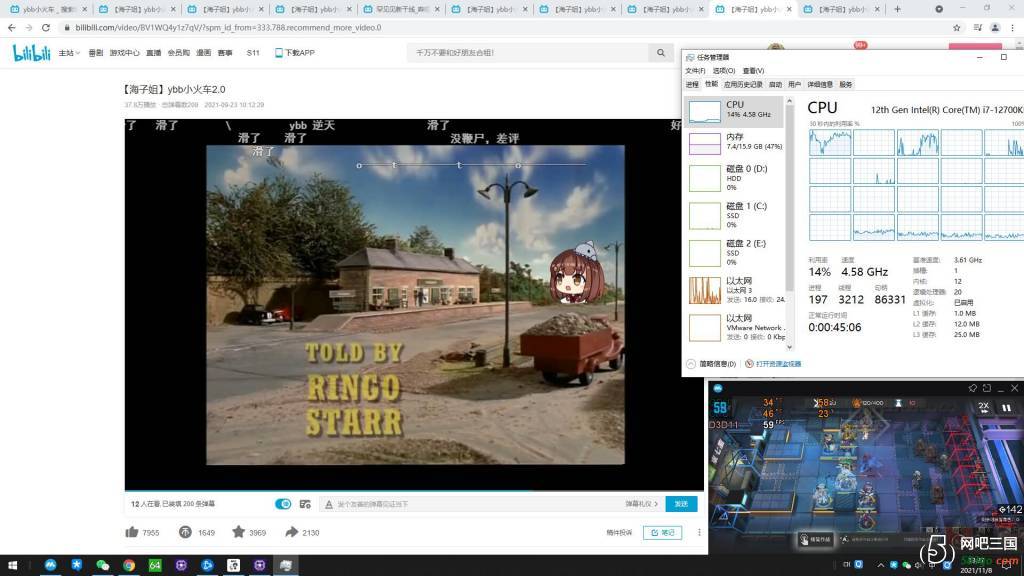Select CPU in performance sidebar
The image size is (1024, 576).
tap(735, 110)
